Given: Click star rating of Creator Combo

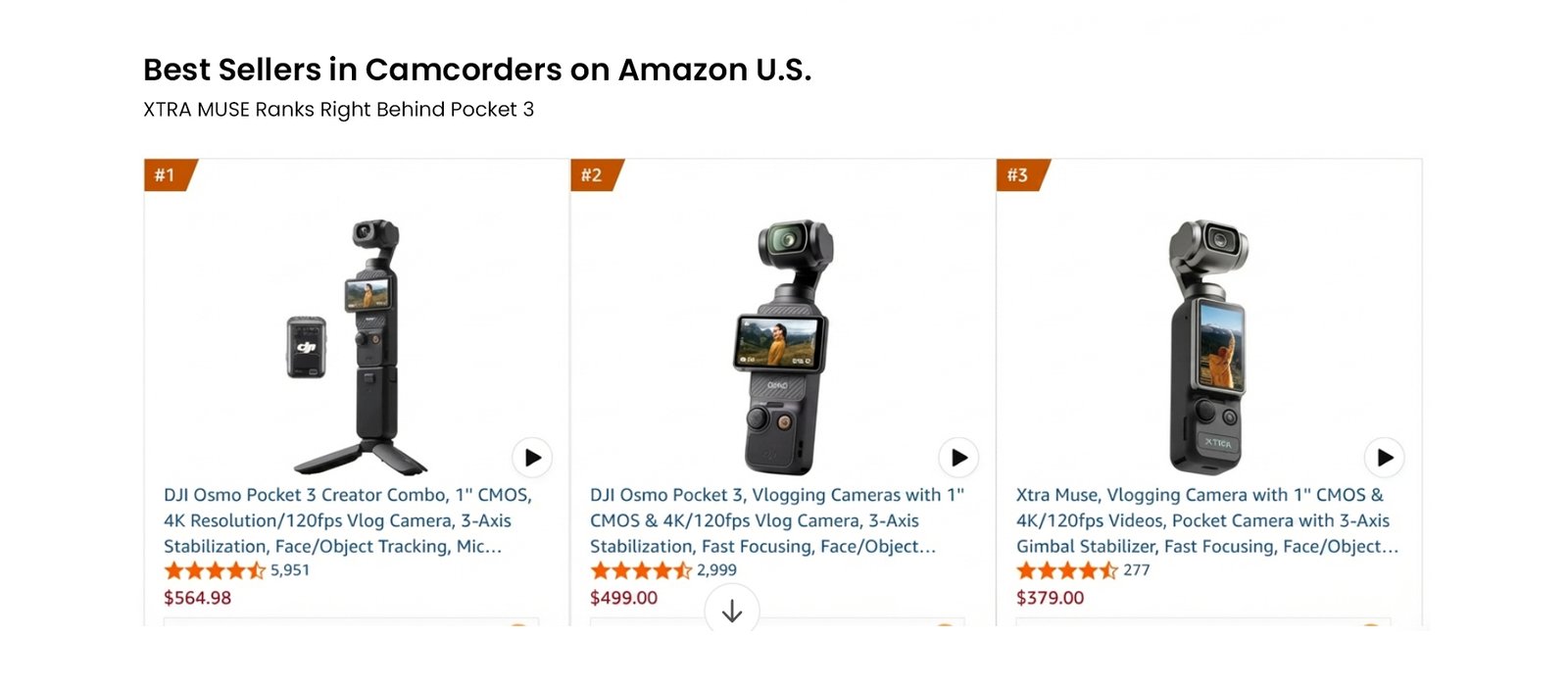Looking at the screenshot, I should pyautogui.click(x=215, y=570).
